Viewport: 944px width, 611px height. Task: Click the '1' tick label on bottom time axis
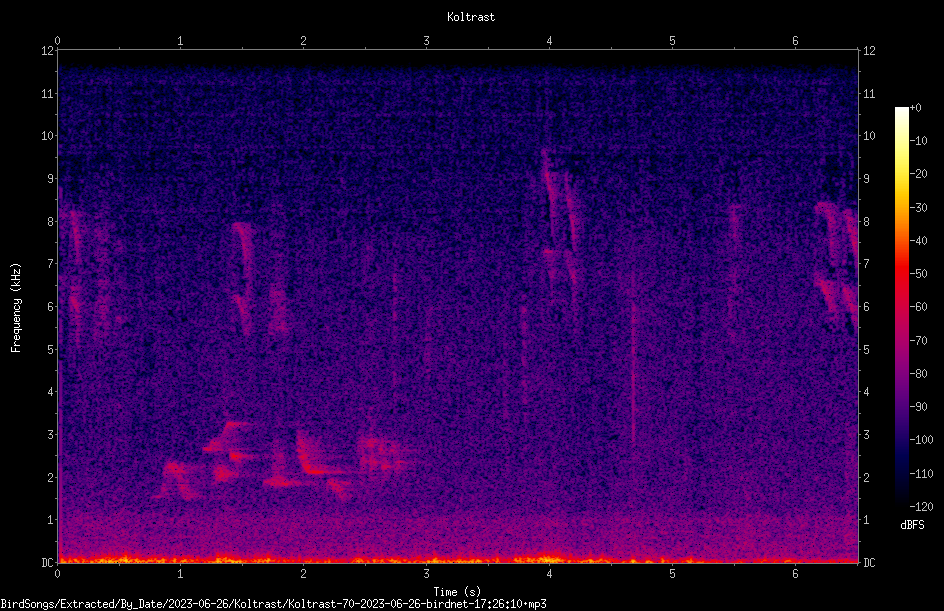tap(180, 574)
